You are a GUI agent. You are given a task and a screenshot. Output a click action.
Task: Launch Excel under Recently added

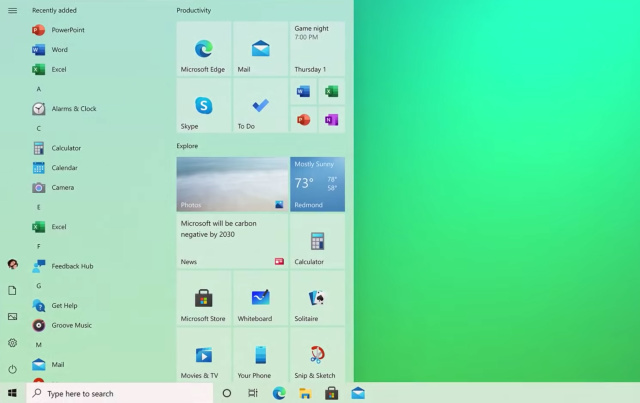49,69
